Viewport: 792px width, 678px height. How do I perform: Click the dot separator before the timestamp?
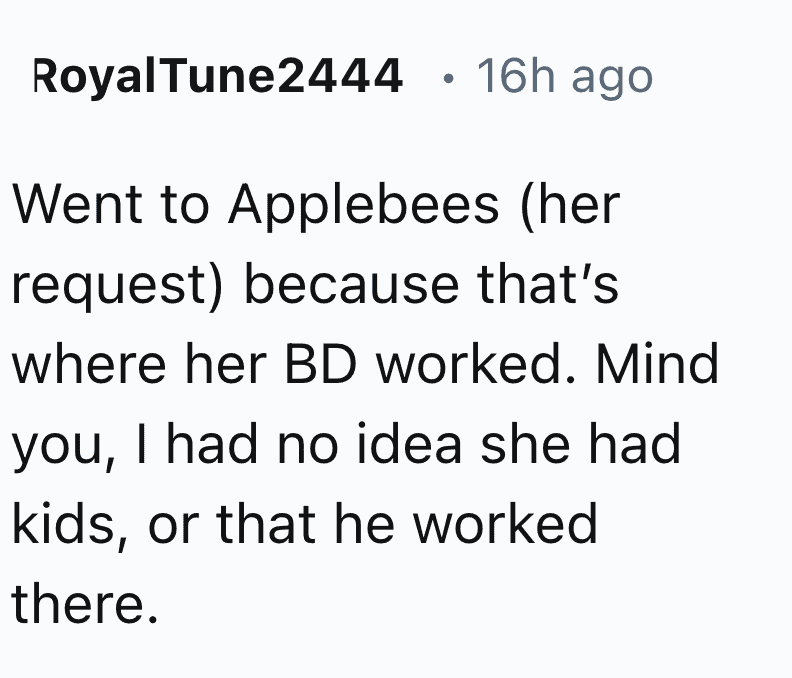click(x=448, y=78)
